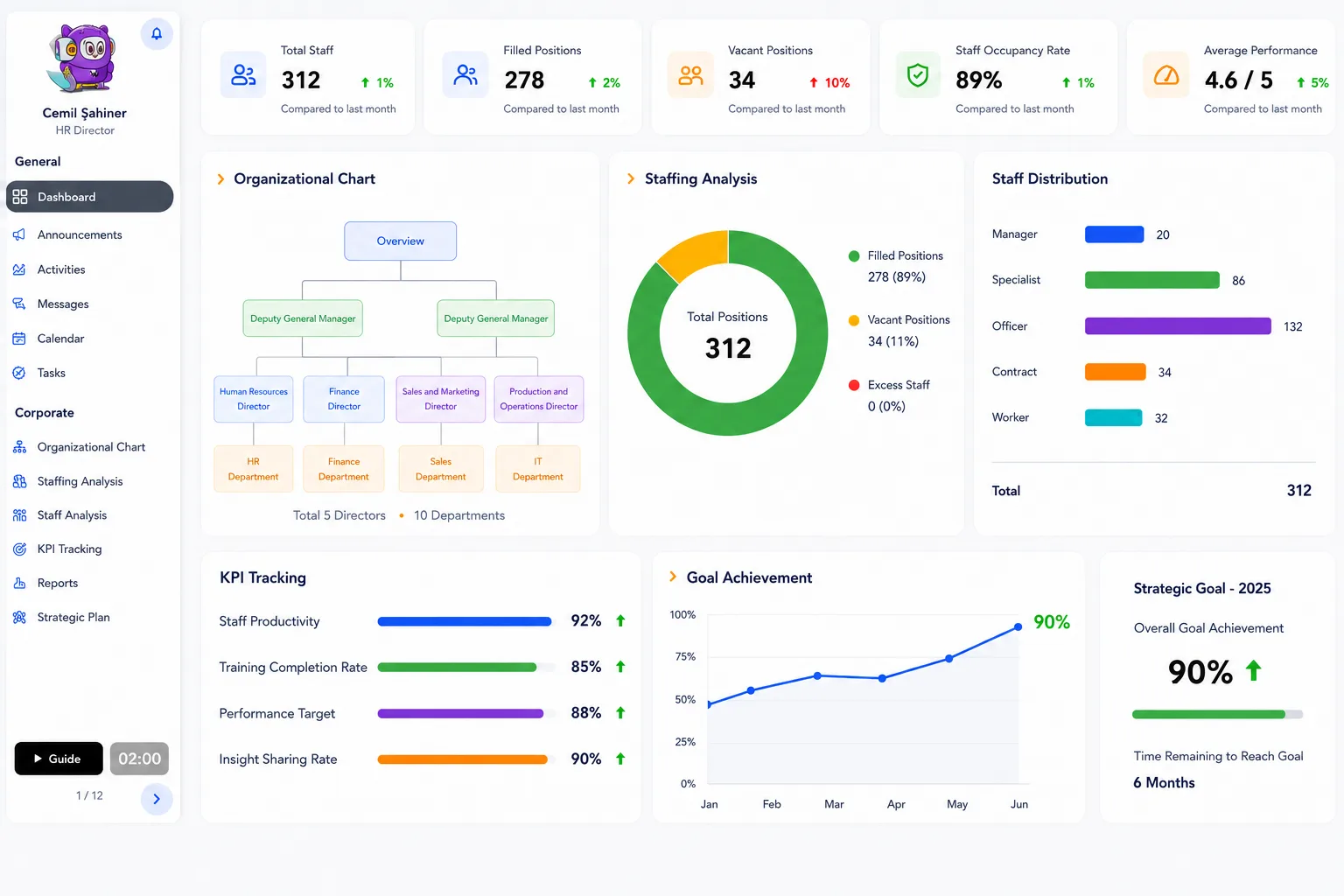
Task: Click the 02:00 timer button
Action: coord(139,759)
